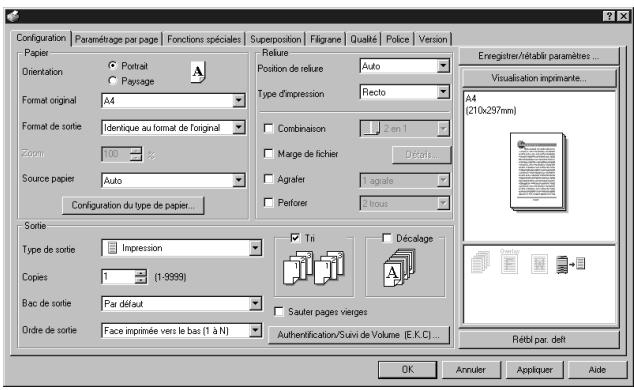Click the watermark status icon
The height and width of the screenshot is (390, 634).
[x=539, y=264]
